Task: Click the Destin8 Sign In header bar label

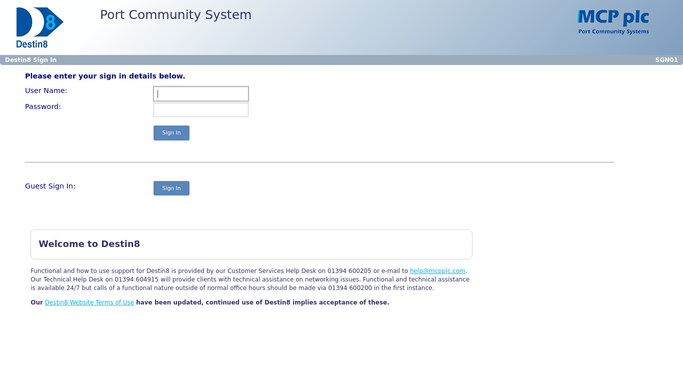Action: pos(30,60)
